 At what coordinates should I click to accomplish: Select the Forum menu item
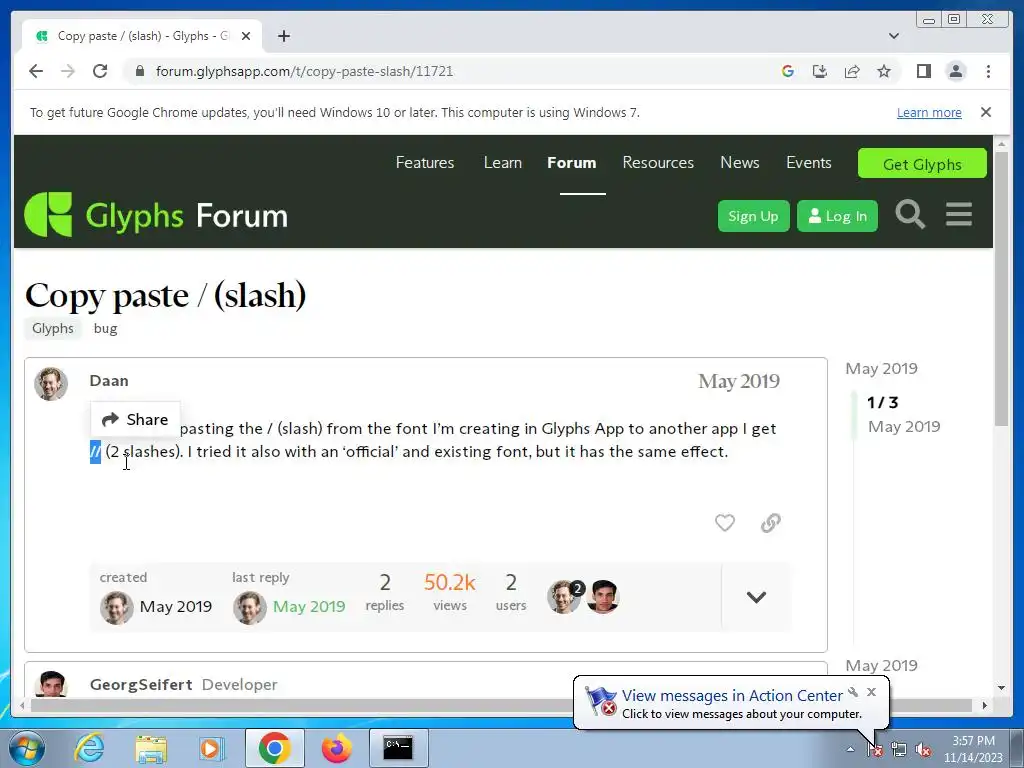pos(571,163)
